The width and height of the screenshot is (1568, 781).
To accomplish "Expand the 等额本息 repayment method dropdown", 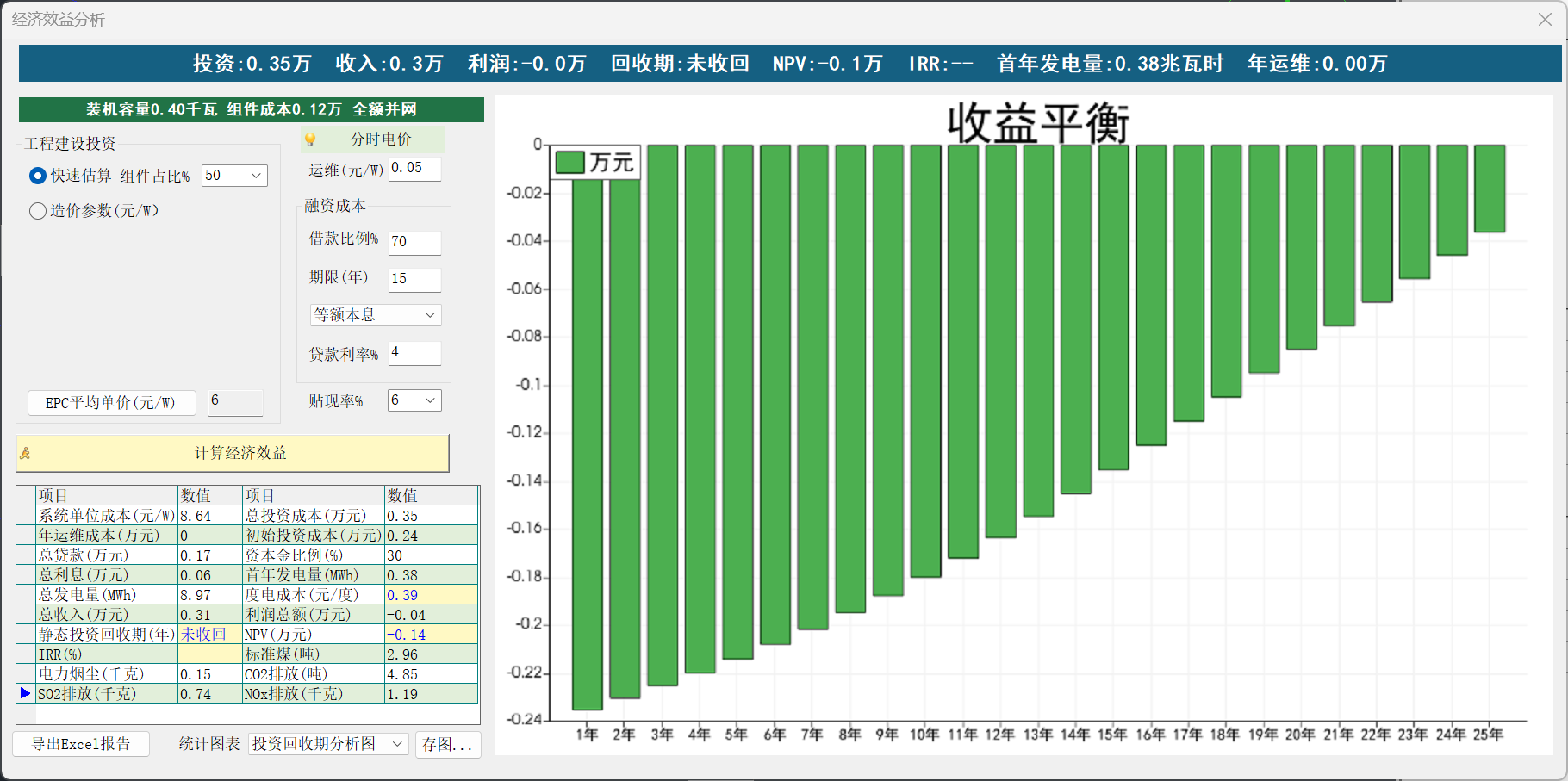I will pyautogui.click(x=430, y=315).
